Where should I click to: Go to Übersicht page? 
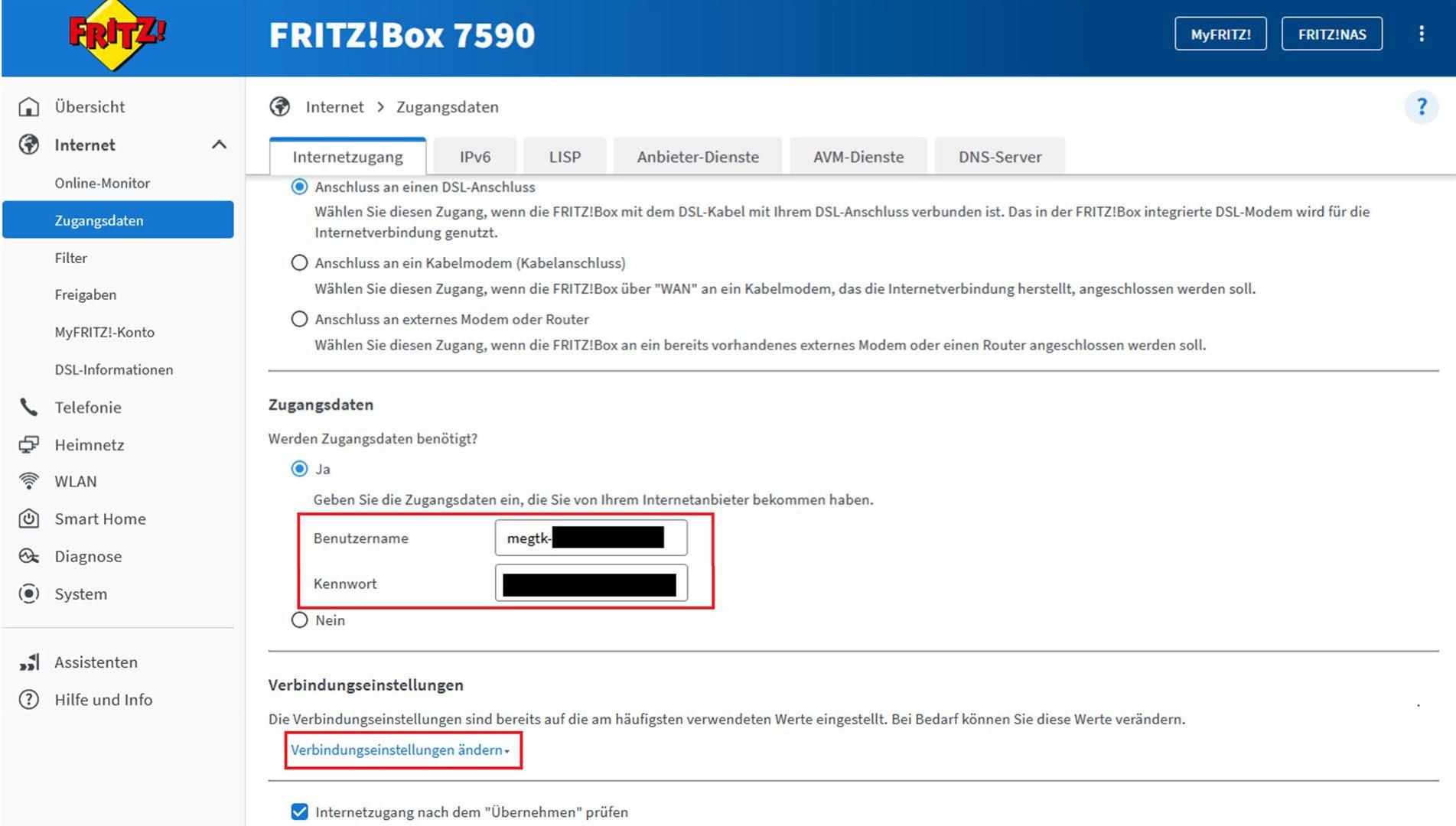(90, 107)
